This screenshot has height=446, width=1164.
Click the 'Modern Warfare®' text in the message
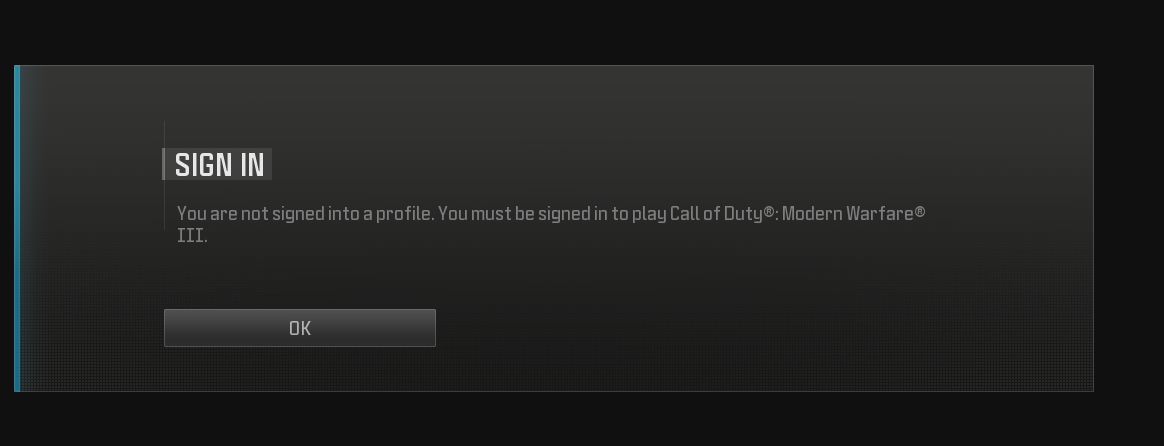[854, 214]
